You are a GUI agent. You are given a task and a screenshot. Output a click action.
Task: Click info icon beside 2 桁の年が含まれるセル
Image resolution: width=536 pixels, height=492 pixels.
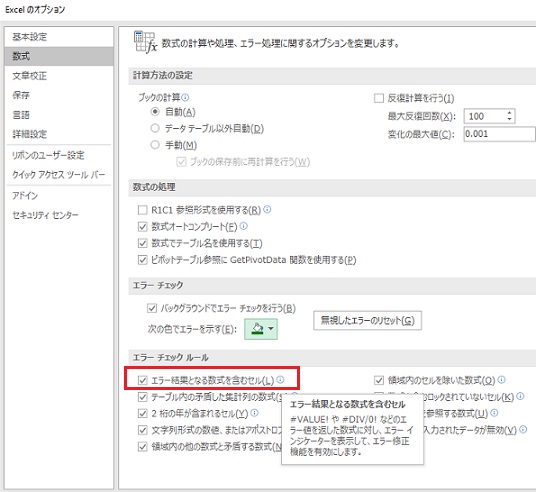pos(255,412)
